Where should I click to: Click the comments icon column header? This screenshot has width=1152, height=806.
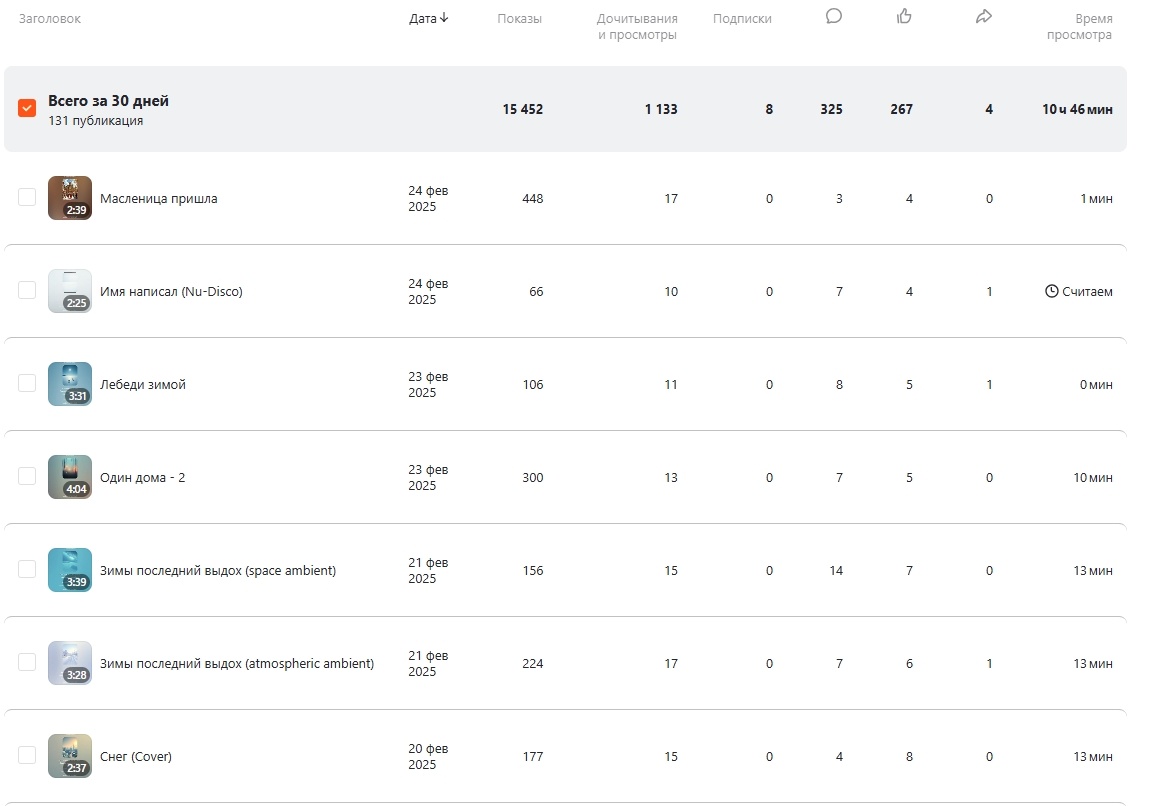click(834, 16)
